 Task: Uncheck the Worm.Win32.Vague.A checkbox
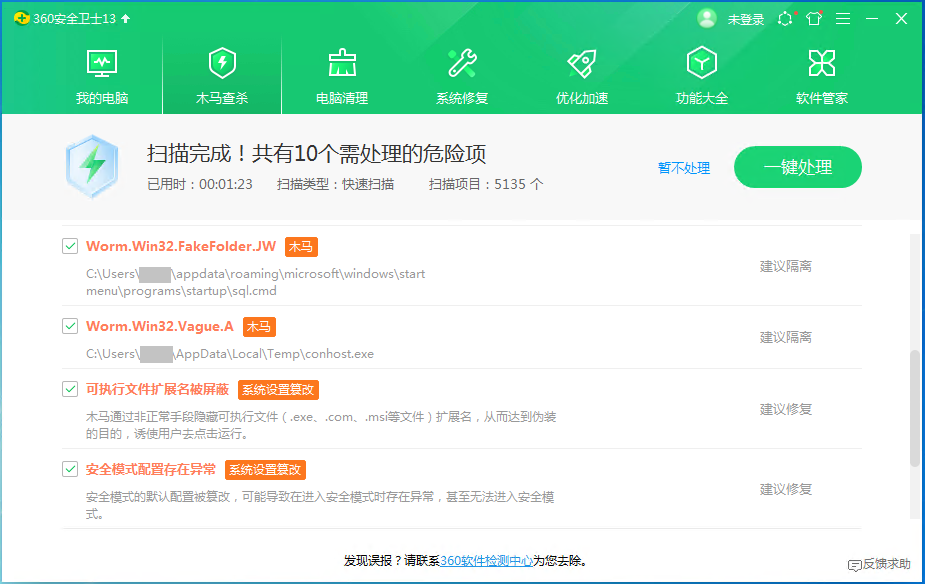click(x=70, y=326)
